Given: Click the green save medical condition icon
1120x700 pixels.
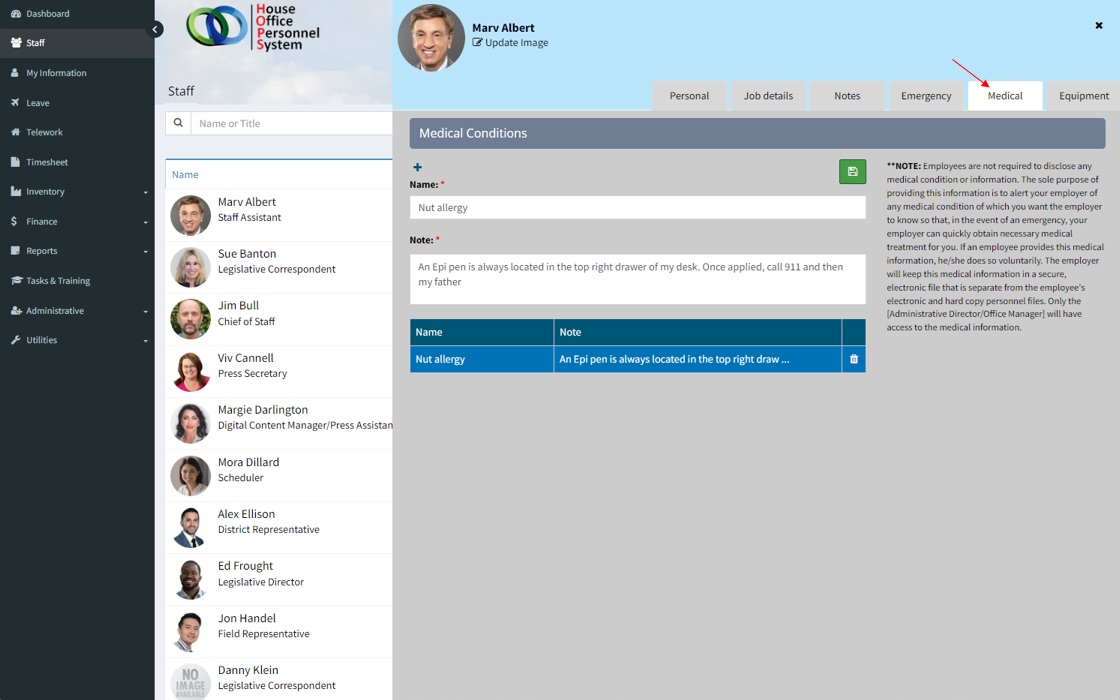Looking at the screenshot, I should point(852,172).
